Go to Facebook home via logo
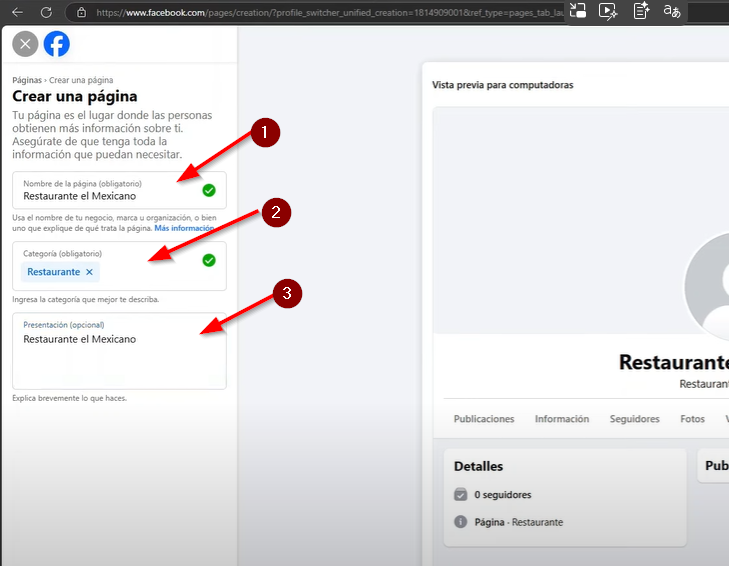Viewport: 729px width, 566px height. (x=57, y=44)
